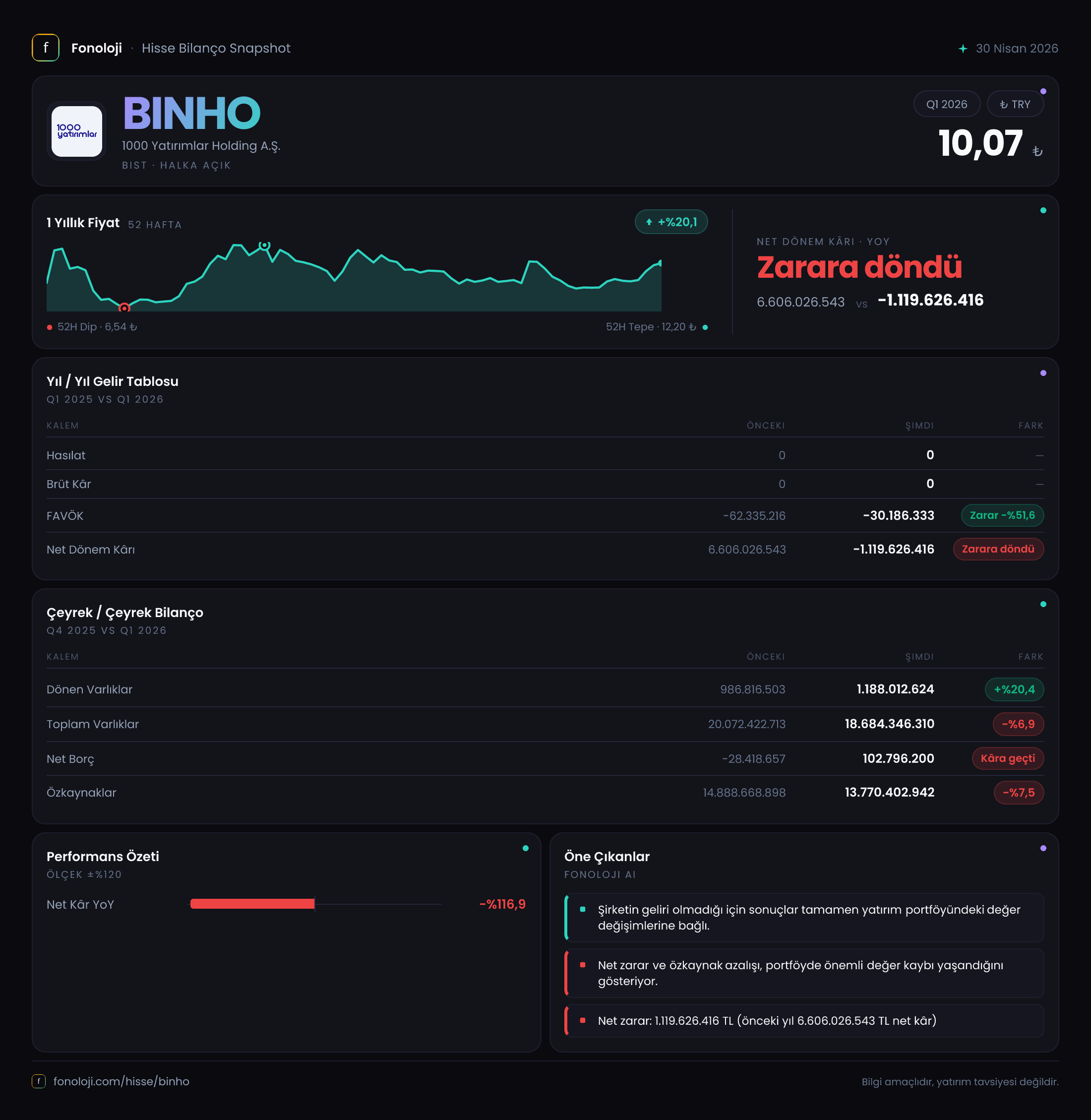Click the Net Borç previous value -28.418.657
The width and height of the screenshot is (1091, 1120).
tap(753, 759)
